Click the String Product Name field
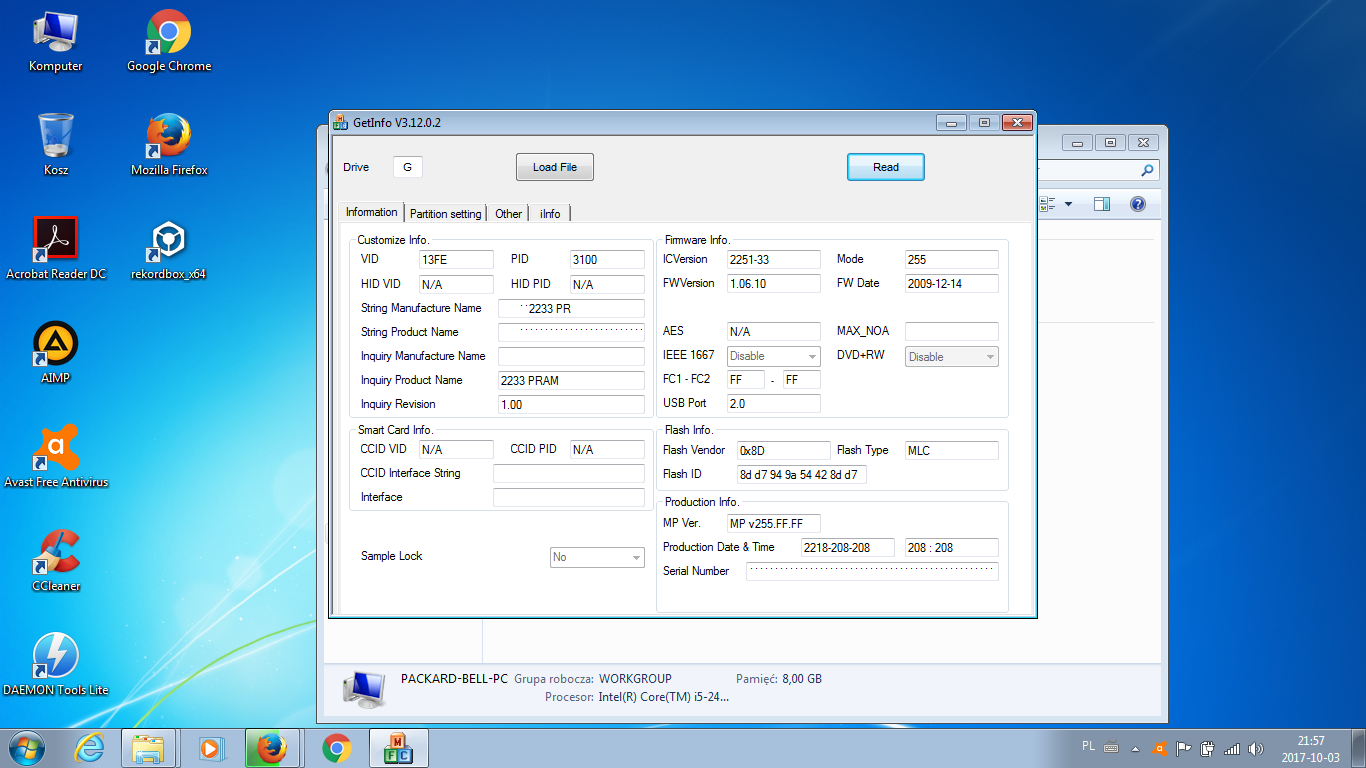 pyautogui.click(x=572, y=332)
